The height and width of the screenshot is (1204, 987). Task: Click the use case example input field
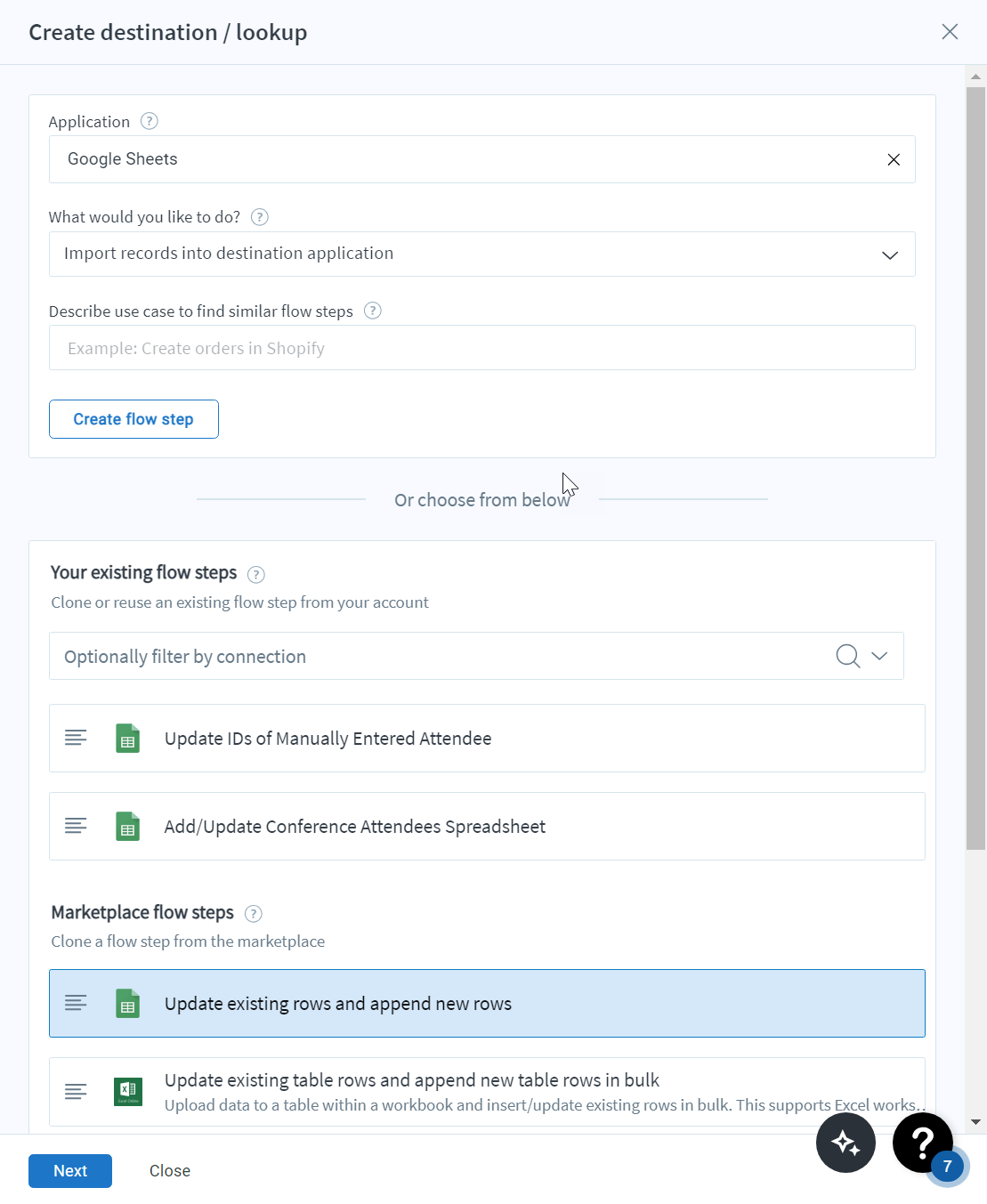coord(481,347)
